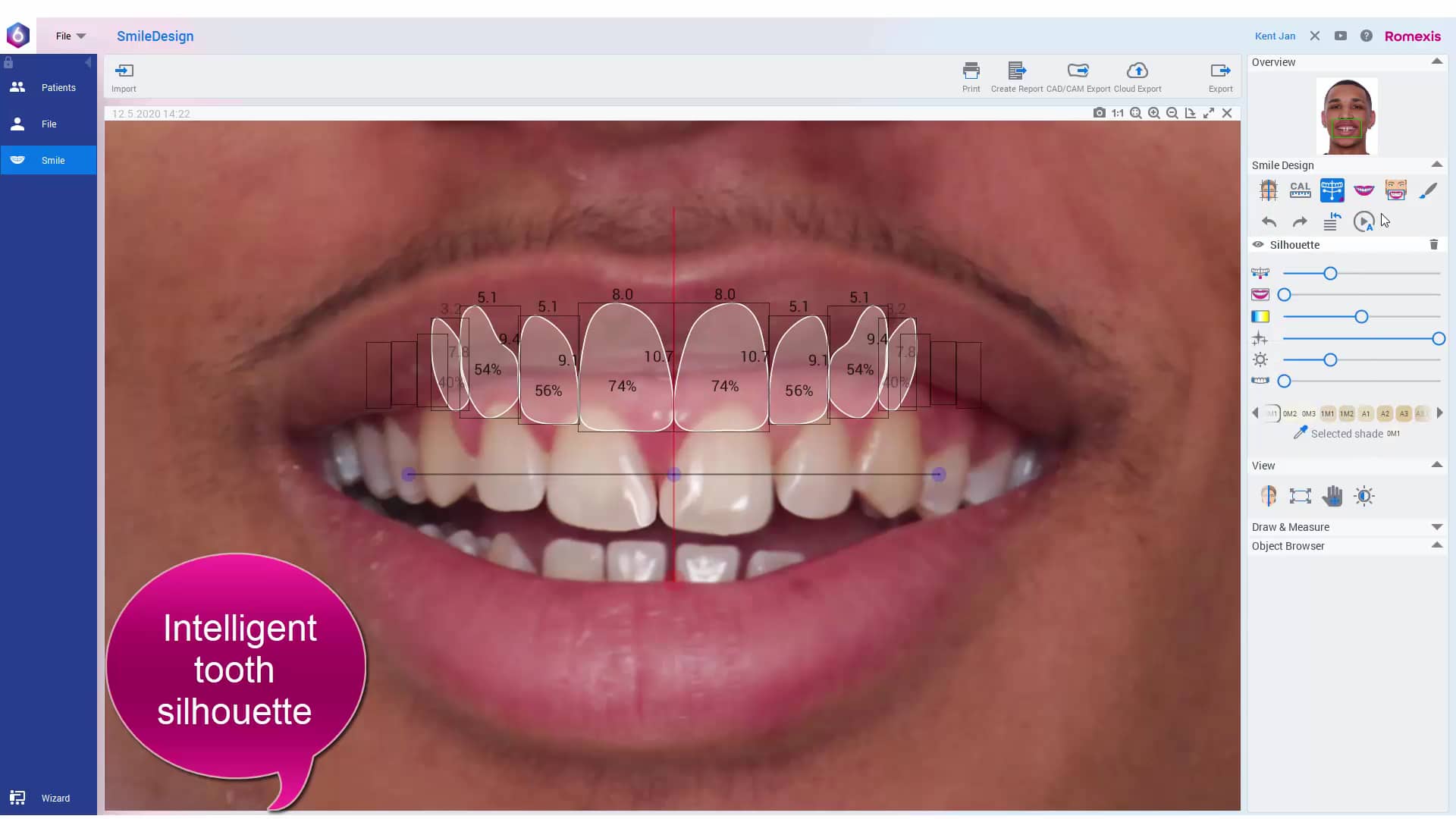Choose the face crop tool
This screenshot has height=819, width=1456.
click(x=1396, y=190)
